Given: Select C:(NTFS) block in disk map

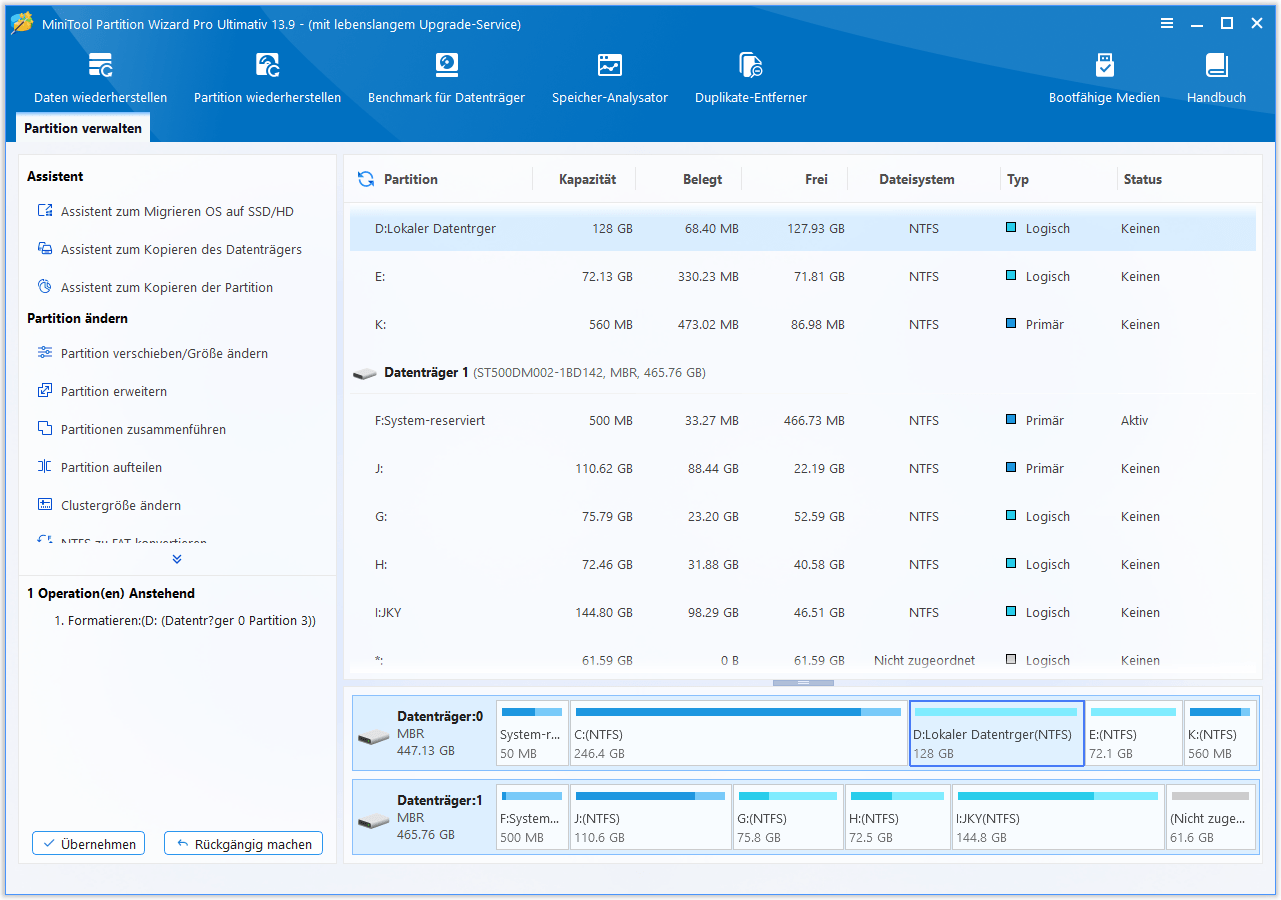Looking at the screenshot, I should (x=738, y=733).
